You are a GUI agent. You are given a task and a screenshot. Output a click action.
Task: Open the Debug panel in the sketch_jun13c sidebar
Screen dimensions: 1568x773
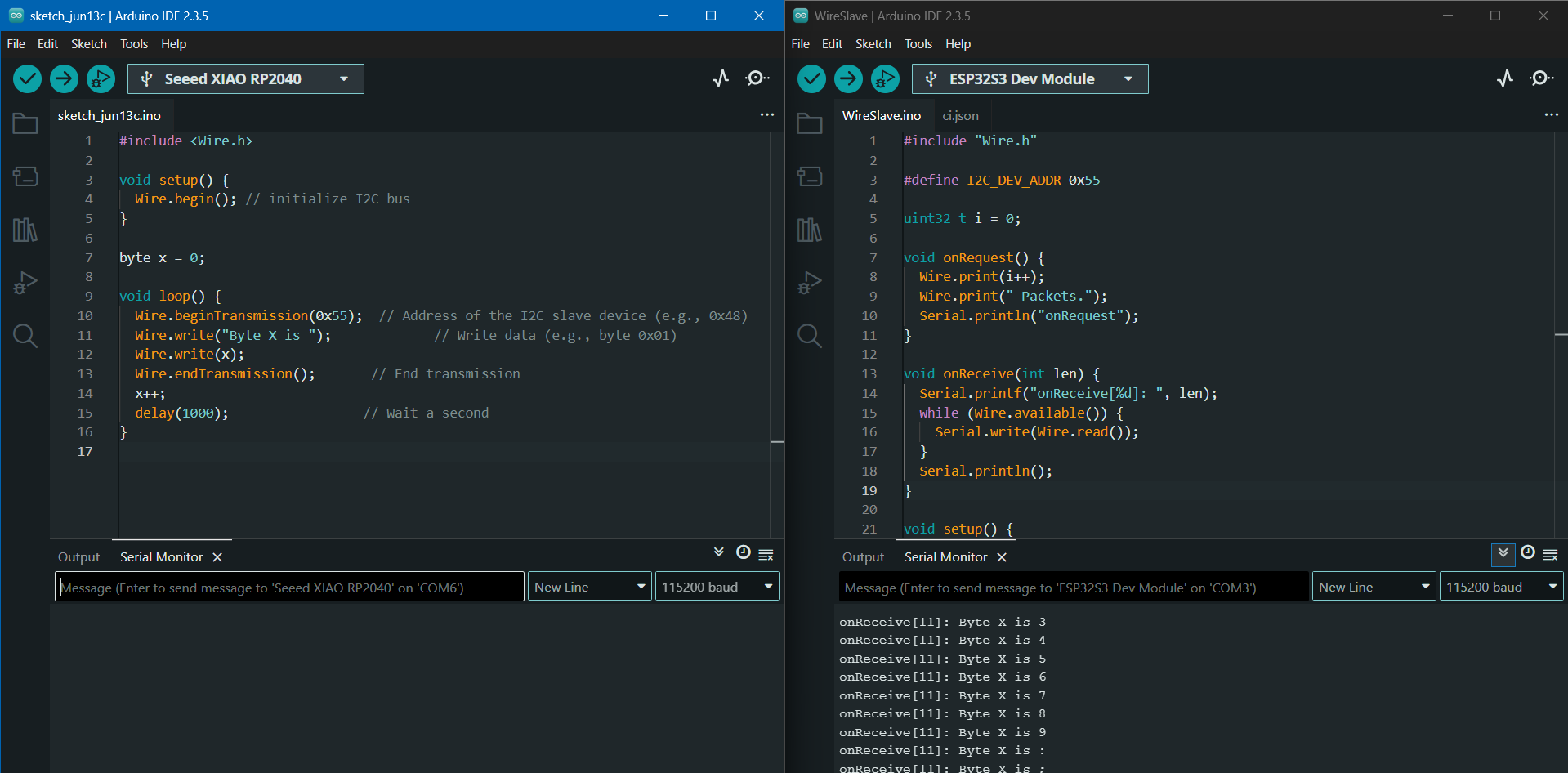25,283
